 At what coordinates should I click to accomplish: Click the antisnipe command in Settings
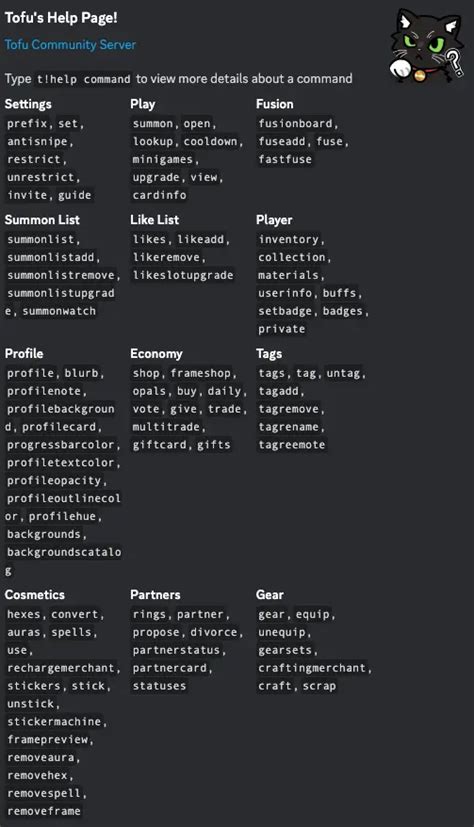[x=37, y=141]
